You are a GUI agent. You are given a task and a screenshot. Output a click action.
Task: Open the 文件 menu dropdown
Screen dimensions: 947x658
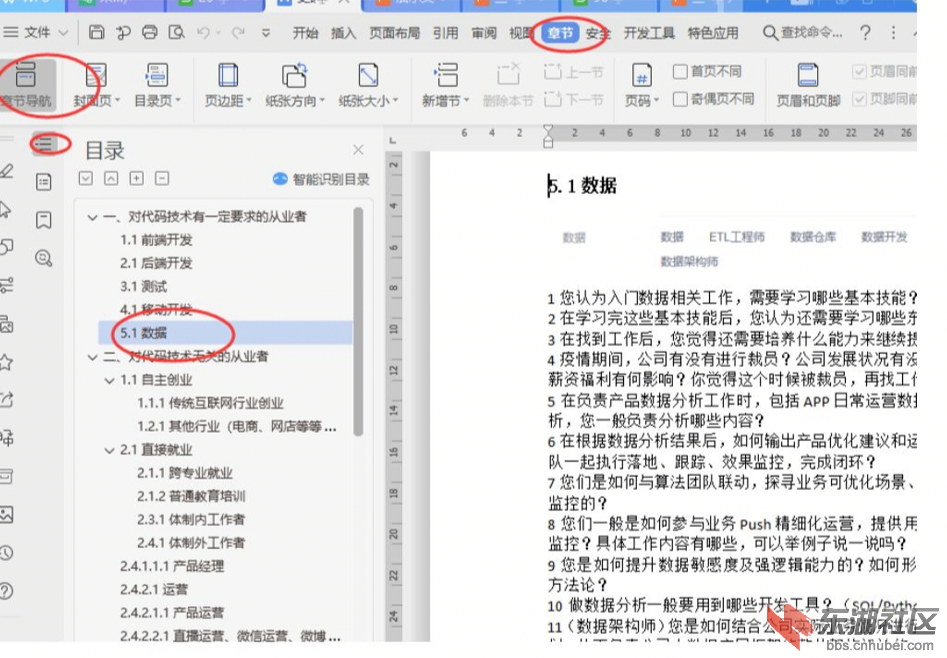point(36,32)
